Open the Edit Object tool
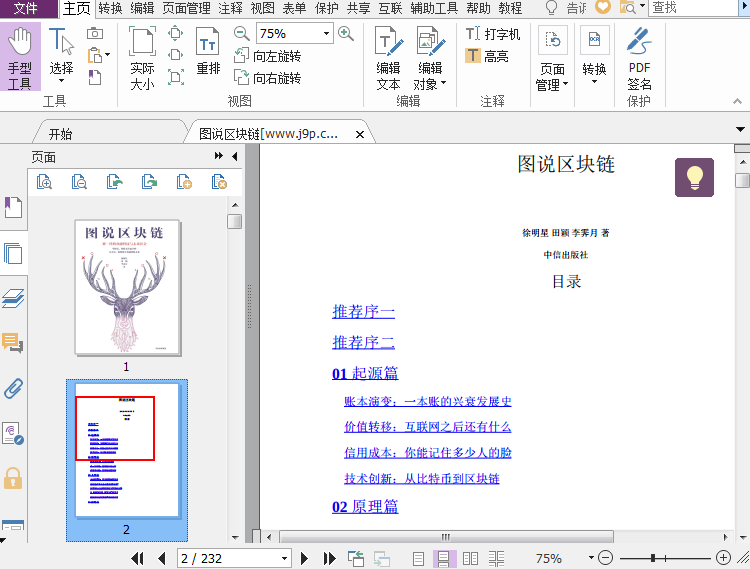Image resolution: width=750 pixels, height=569 pixels. tap(430, 58)
